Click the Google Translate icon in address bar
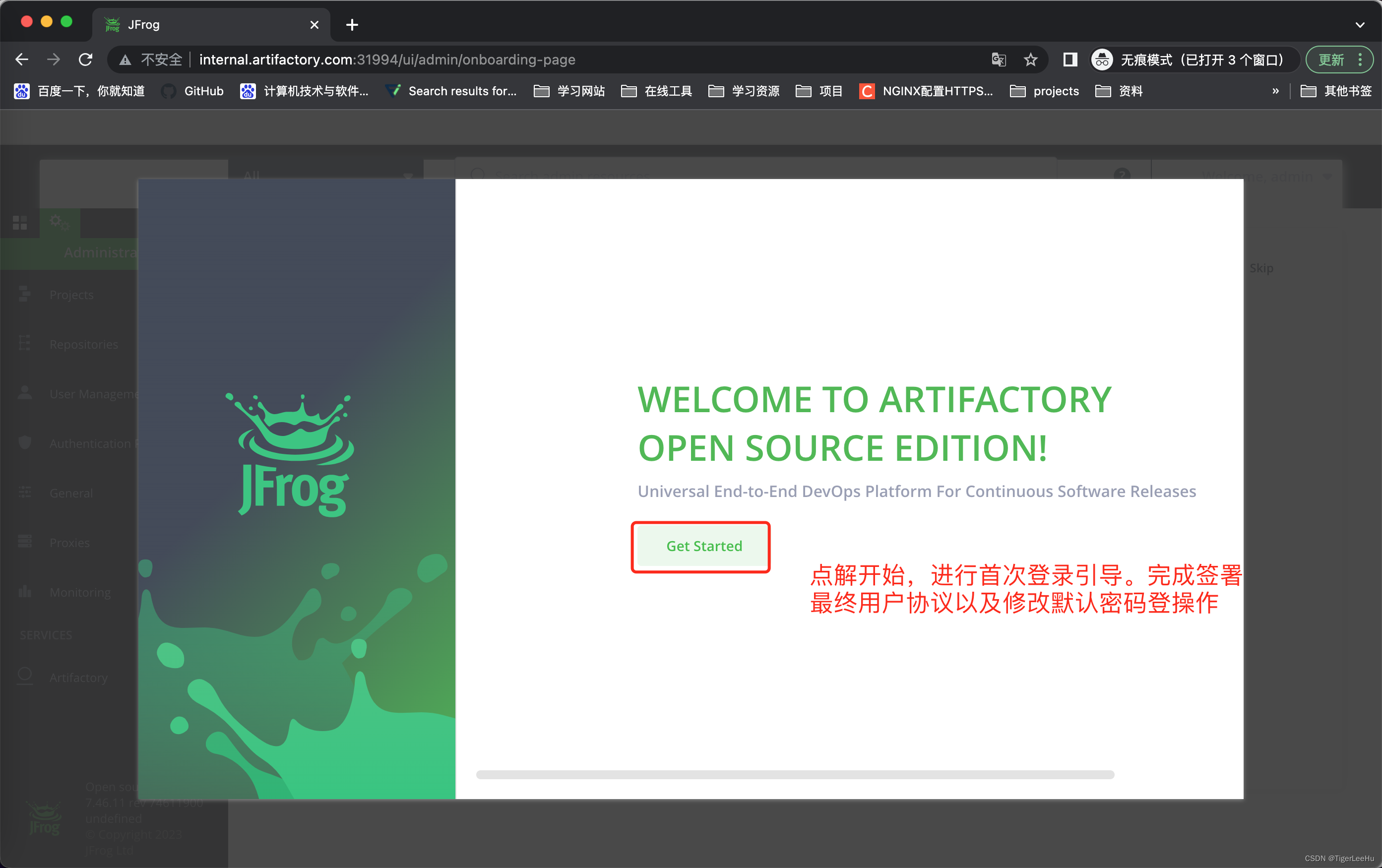Image resolution: width=1382 pixels, height=868 pixels. [x=998, y=59]
